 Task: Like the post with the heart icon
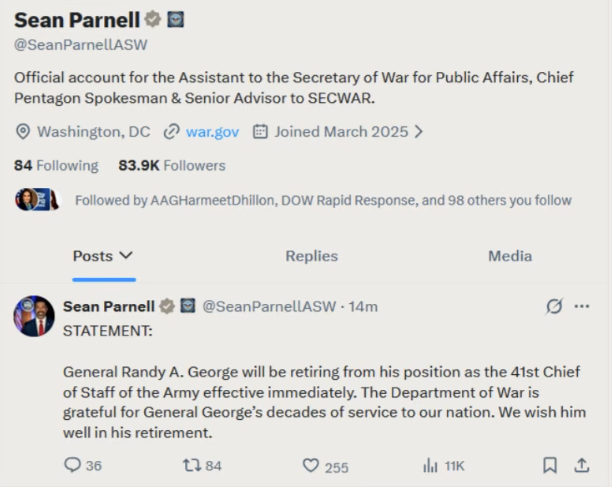tap(310, 465)
